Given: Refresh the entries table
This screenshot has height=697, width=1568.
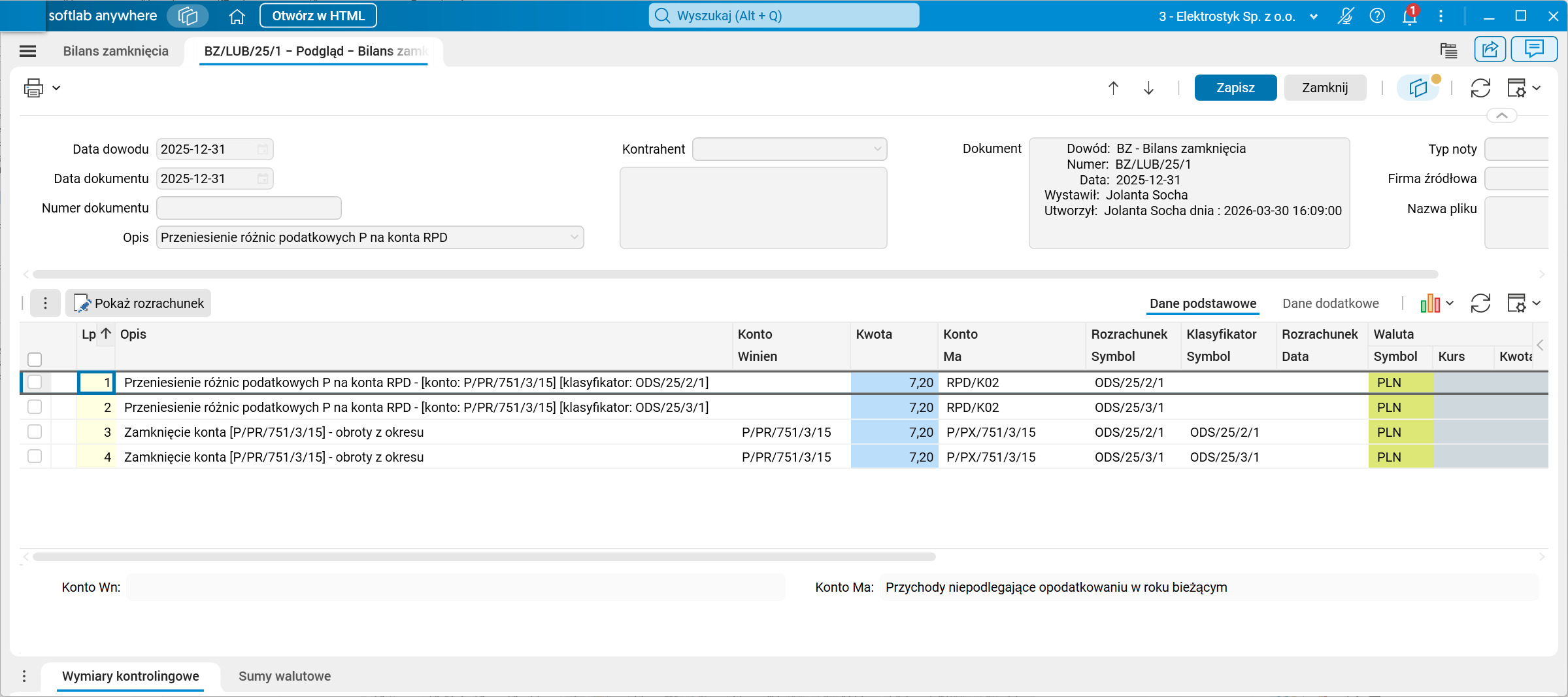Looking at the screenshot, I should pos(1480,303).
